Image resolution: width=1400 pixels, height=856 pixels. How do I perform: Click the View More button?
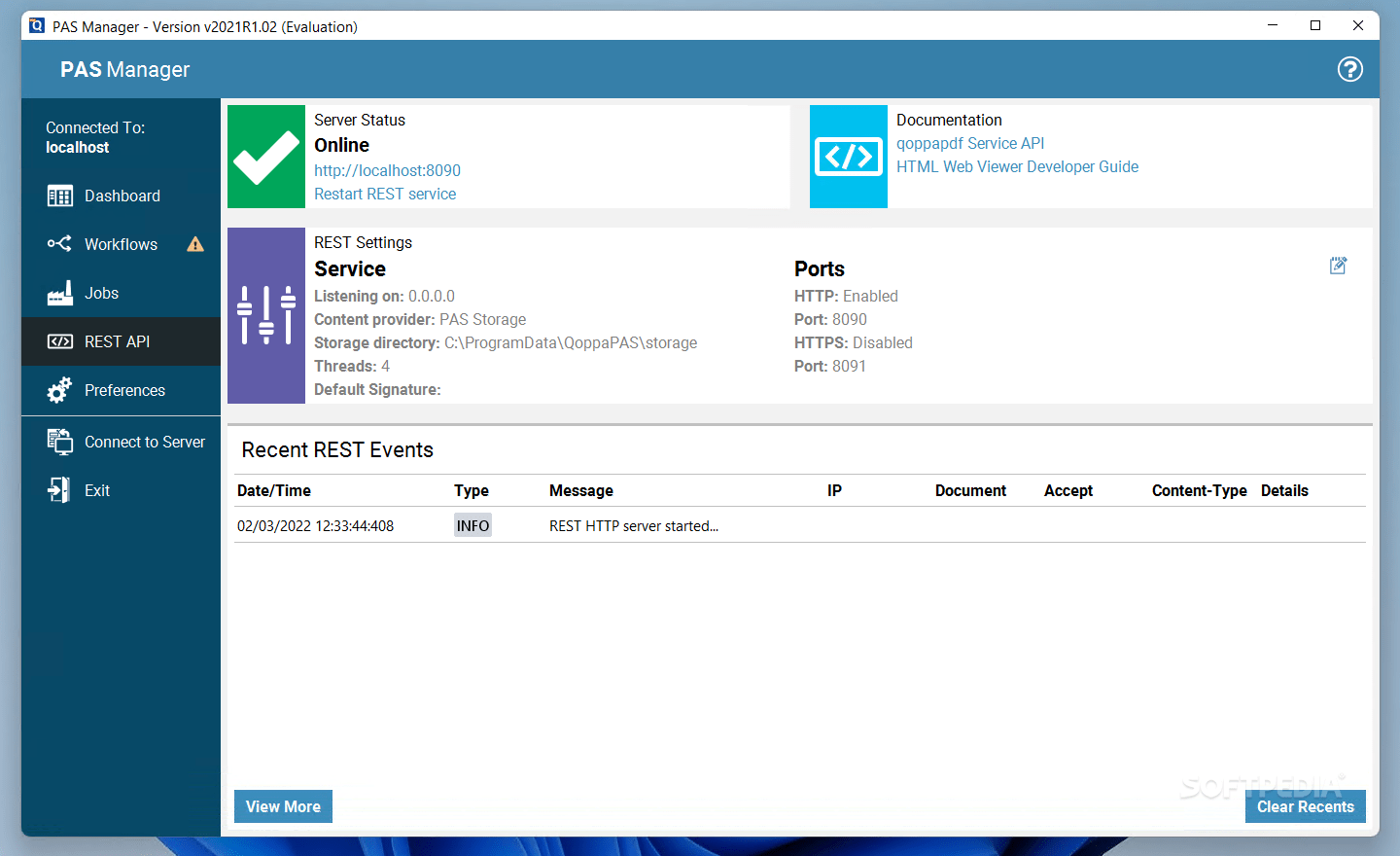click(x=283, y=806)
